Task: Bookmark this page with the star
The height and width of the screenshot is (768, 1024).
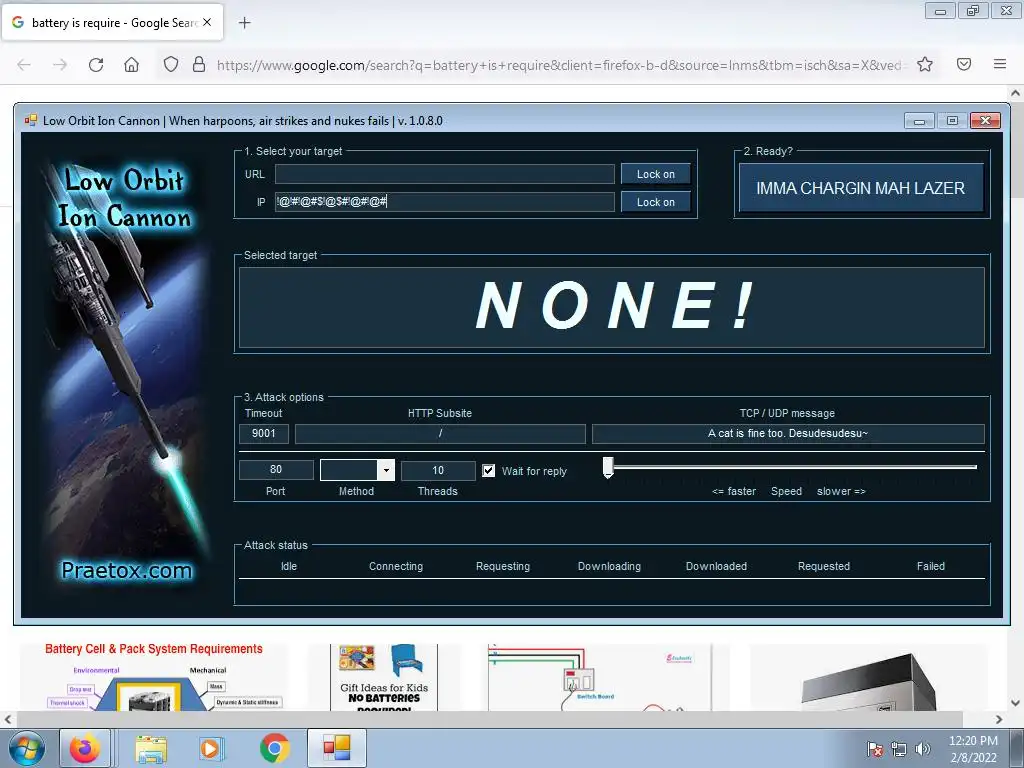Action: pyautogui.click(x=925, y=64)
